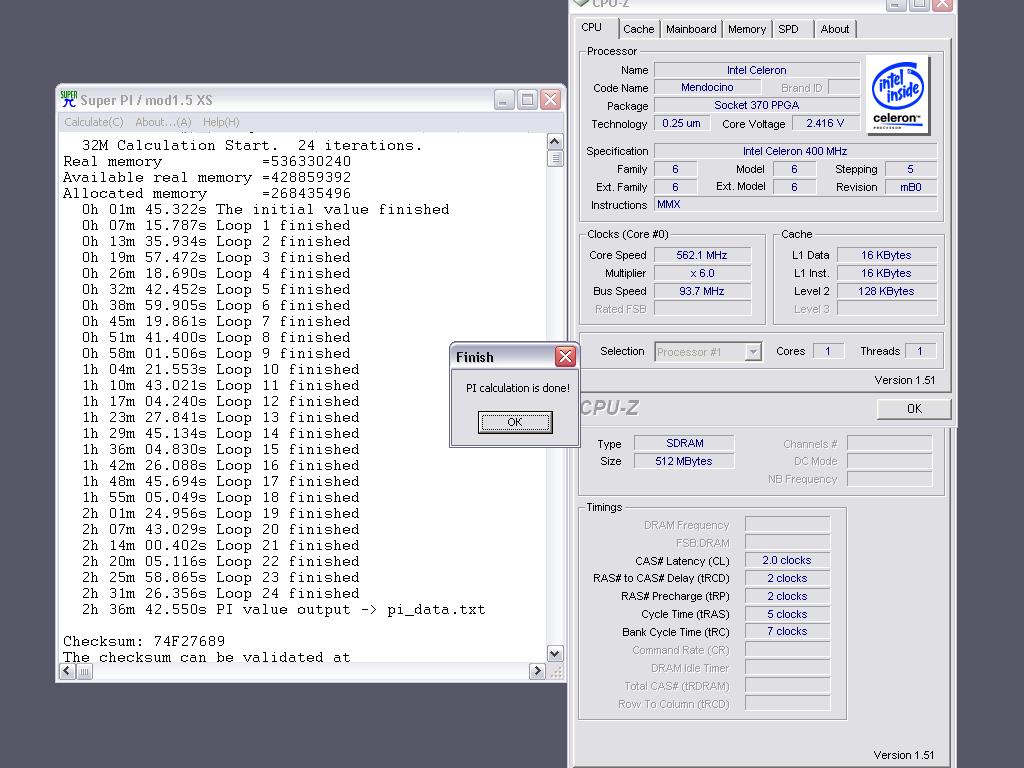This screenshot has height=768, width=1024.
Task: Click the OK button in CPU-Z window
Action: click(x=914, y=409)
